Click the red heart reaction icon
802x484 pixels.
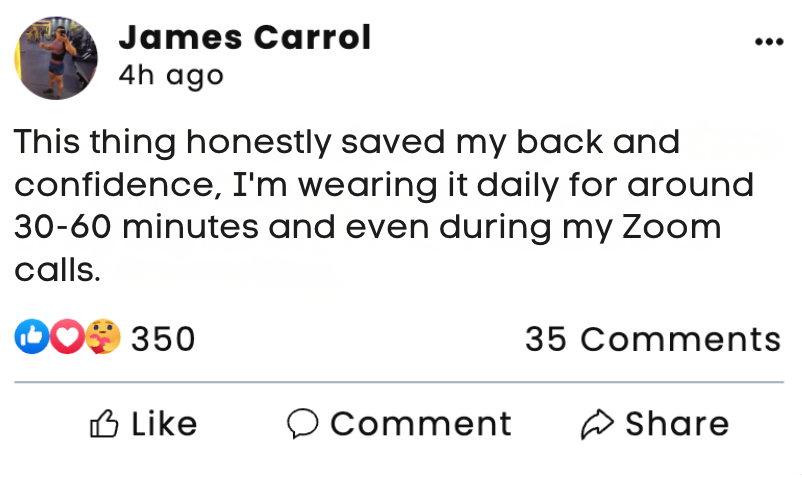[67, 338]
